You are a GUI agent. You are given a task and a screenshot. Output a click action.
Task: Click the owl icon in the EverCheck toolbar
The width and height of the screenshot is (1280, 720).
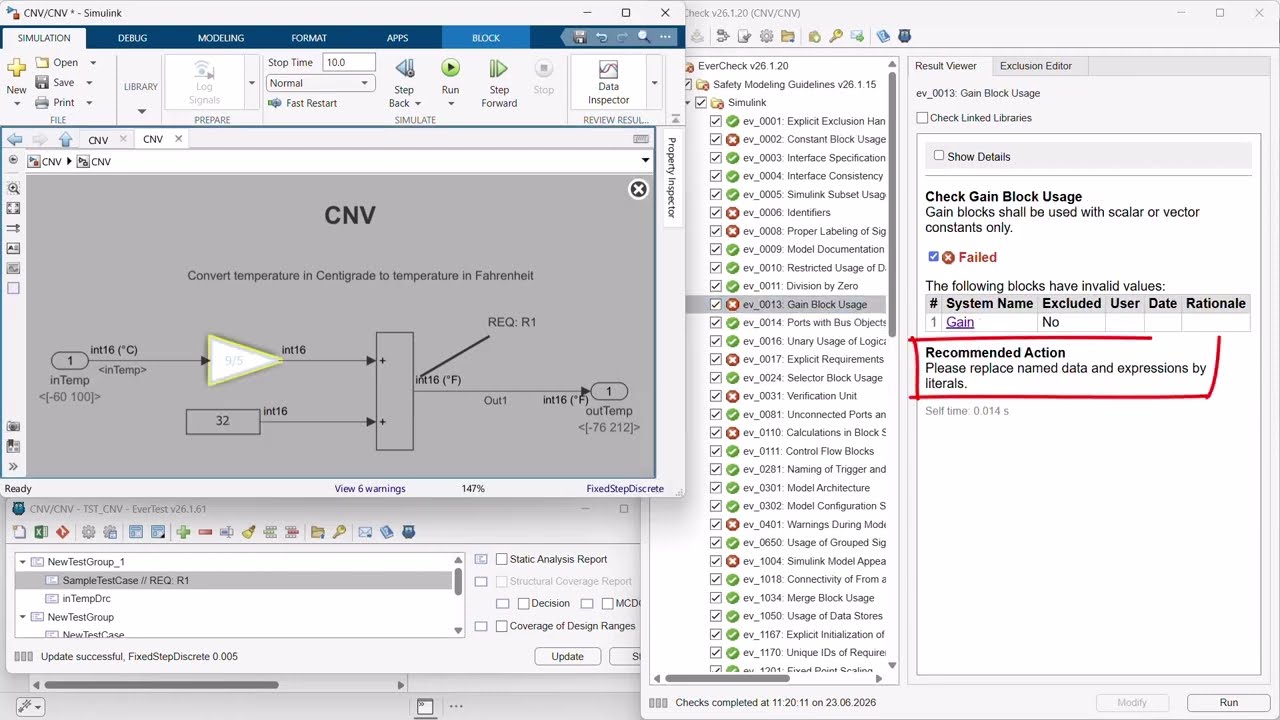pos(905,36)
